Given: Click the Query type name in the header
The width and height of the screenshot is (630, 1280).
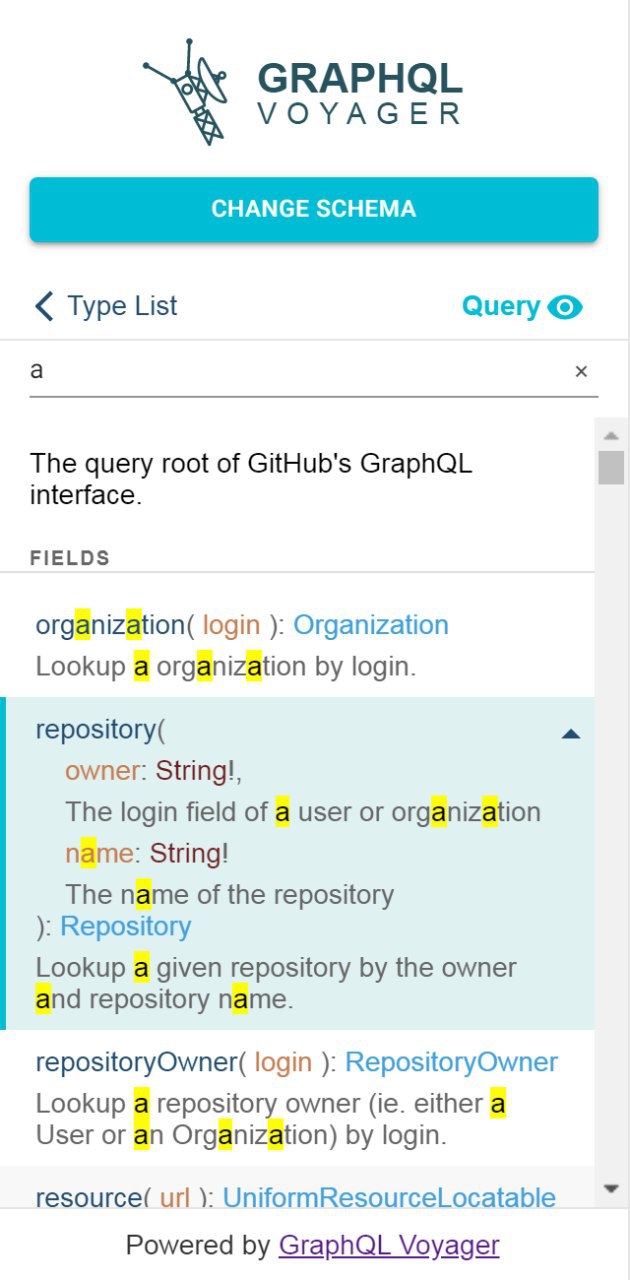Looking at the screenshot, I should coord(501,306).
